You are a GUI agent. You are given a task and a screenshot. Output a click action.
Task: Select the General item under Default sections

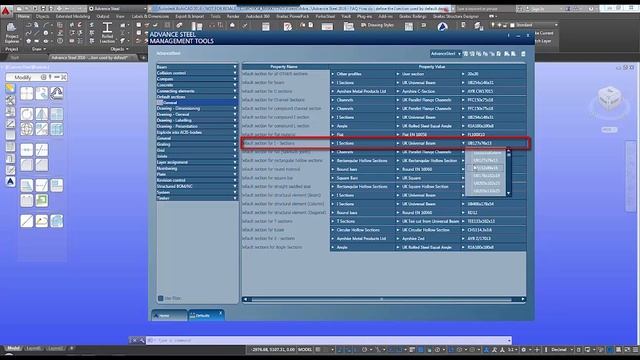coord(197,103)
